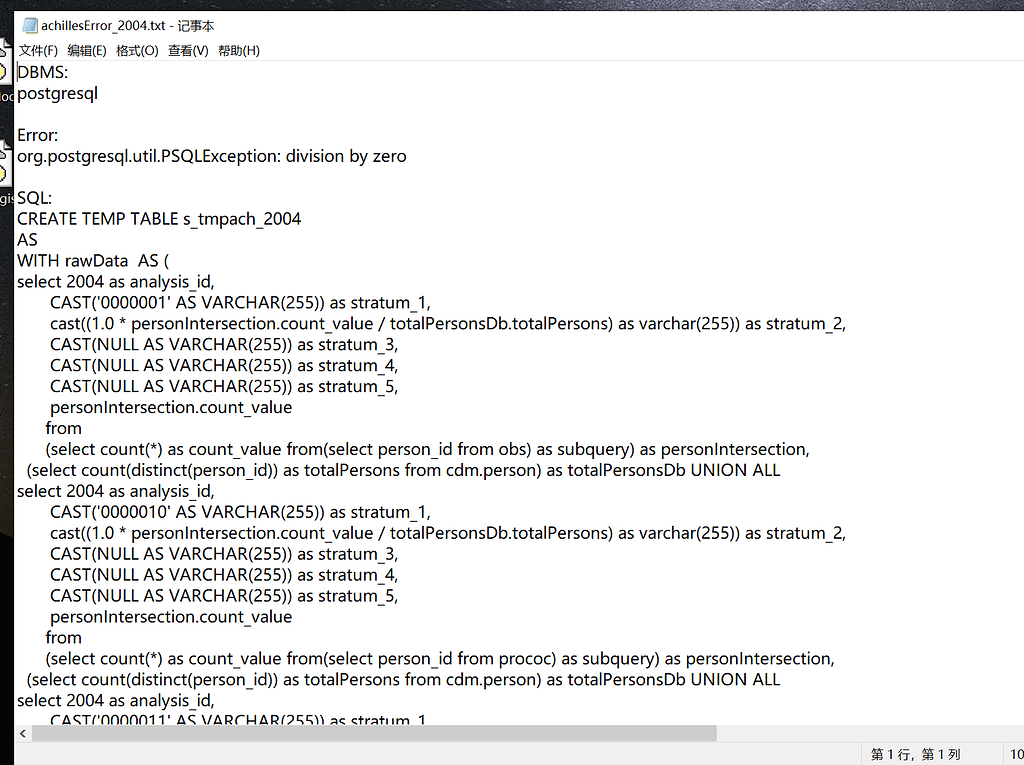The height and width of the screenshot is (765, 1024).
Task: Open the 帮助(H) menu
Action: tap(237, 50)
